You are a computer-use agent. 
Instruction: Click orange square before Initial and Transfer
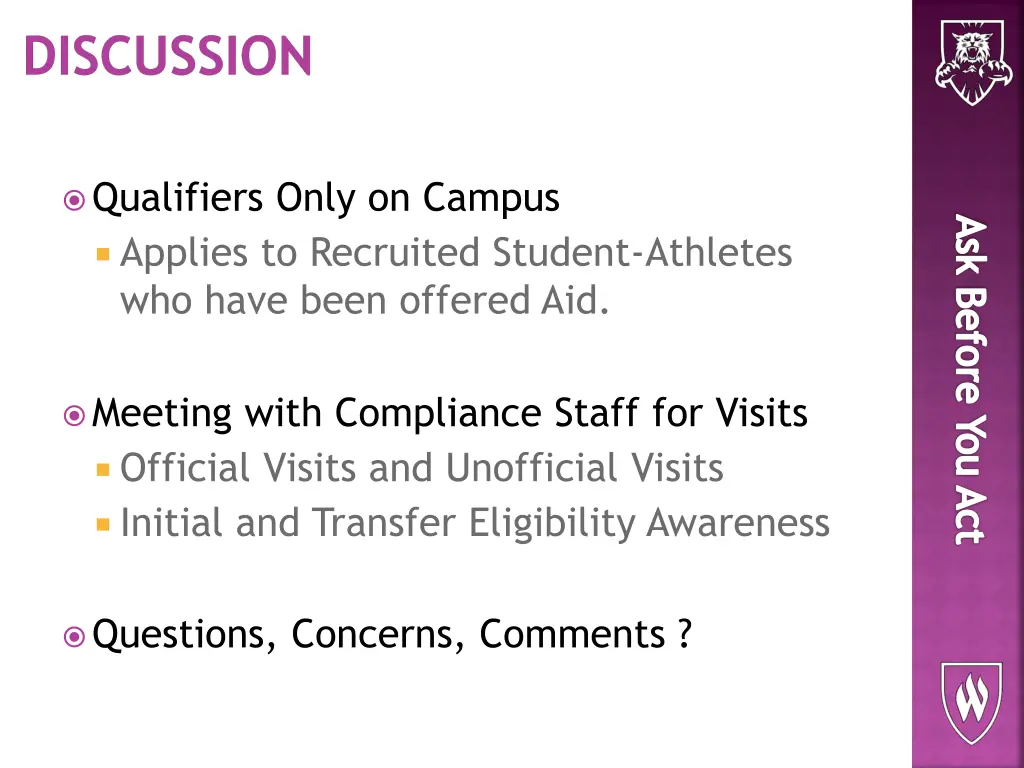tap(103, 524)
